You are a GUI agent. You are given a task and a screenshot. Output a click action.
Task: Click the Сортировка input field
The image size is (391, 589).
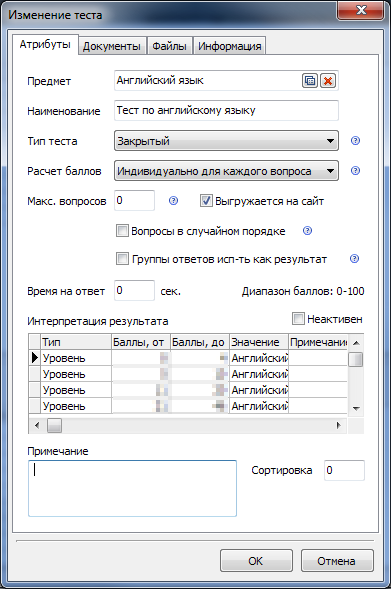point(344,470)
